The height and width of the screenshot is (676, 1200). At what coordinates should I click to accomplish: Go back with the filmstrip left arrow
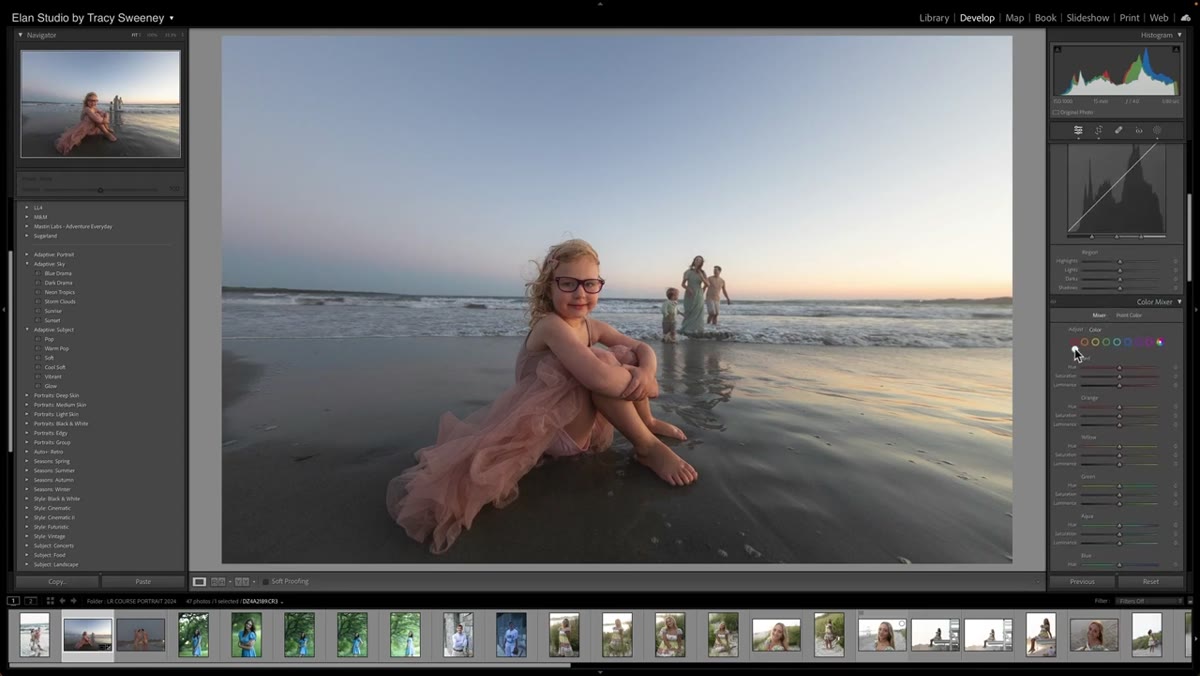tap(62, 601)
